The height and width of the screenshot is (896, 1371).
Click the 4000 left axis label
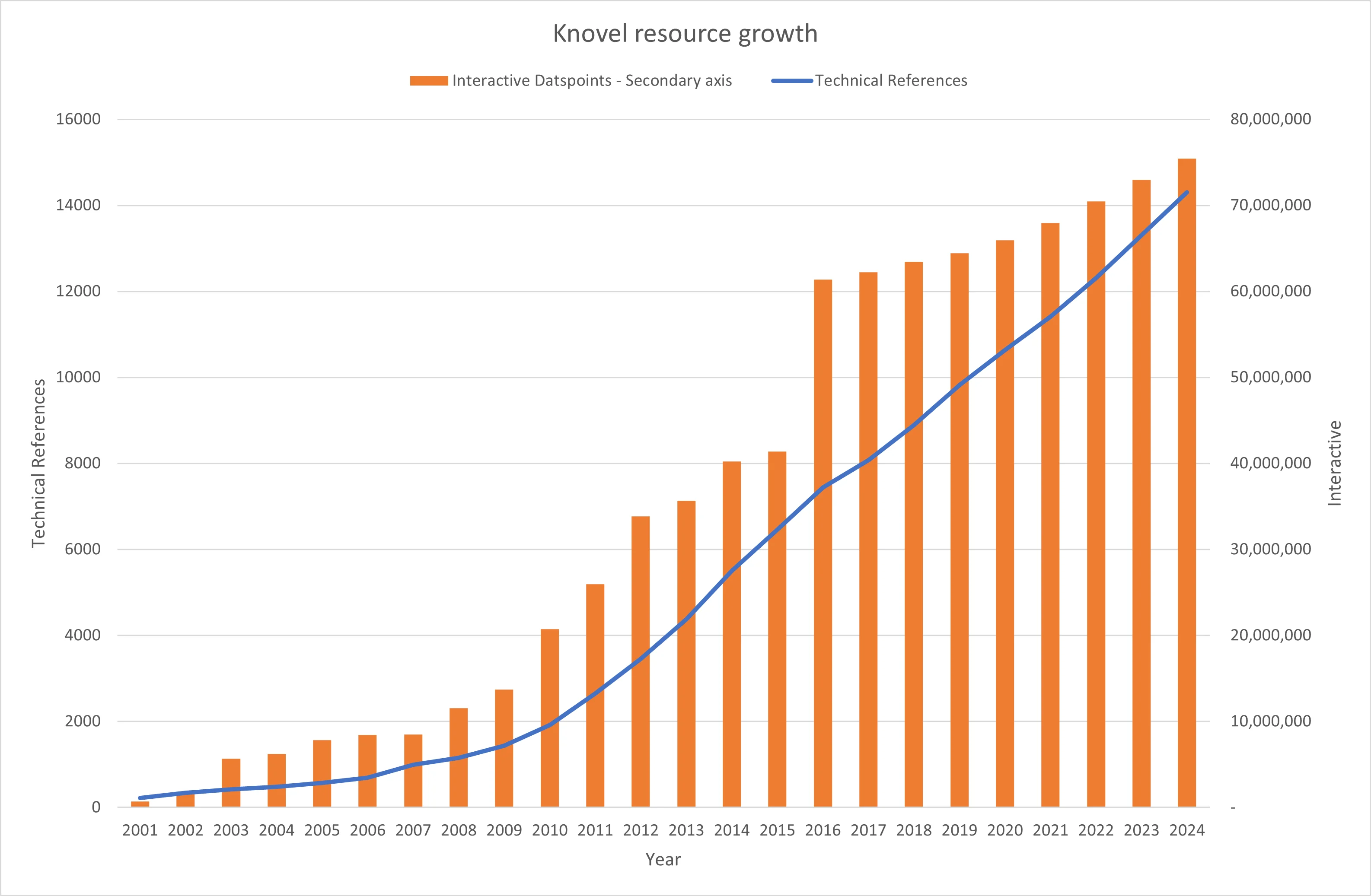pyautogui.click(x=83, y=635)
